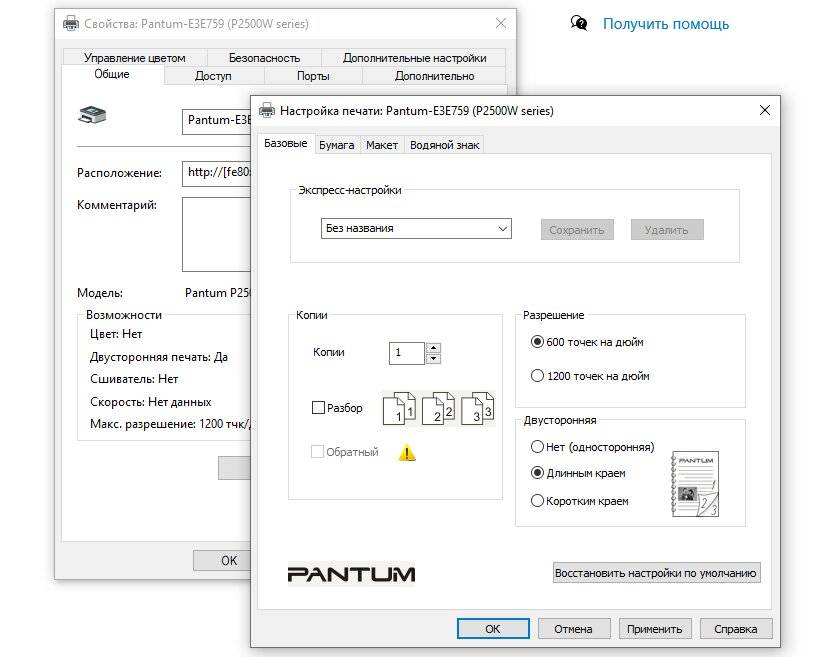Open Безопасность tab in properties window

(x=264, y=57)
